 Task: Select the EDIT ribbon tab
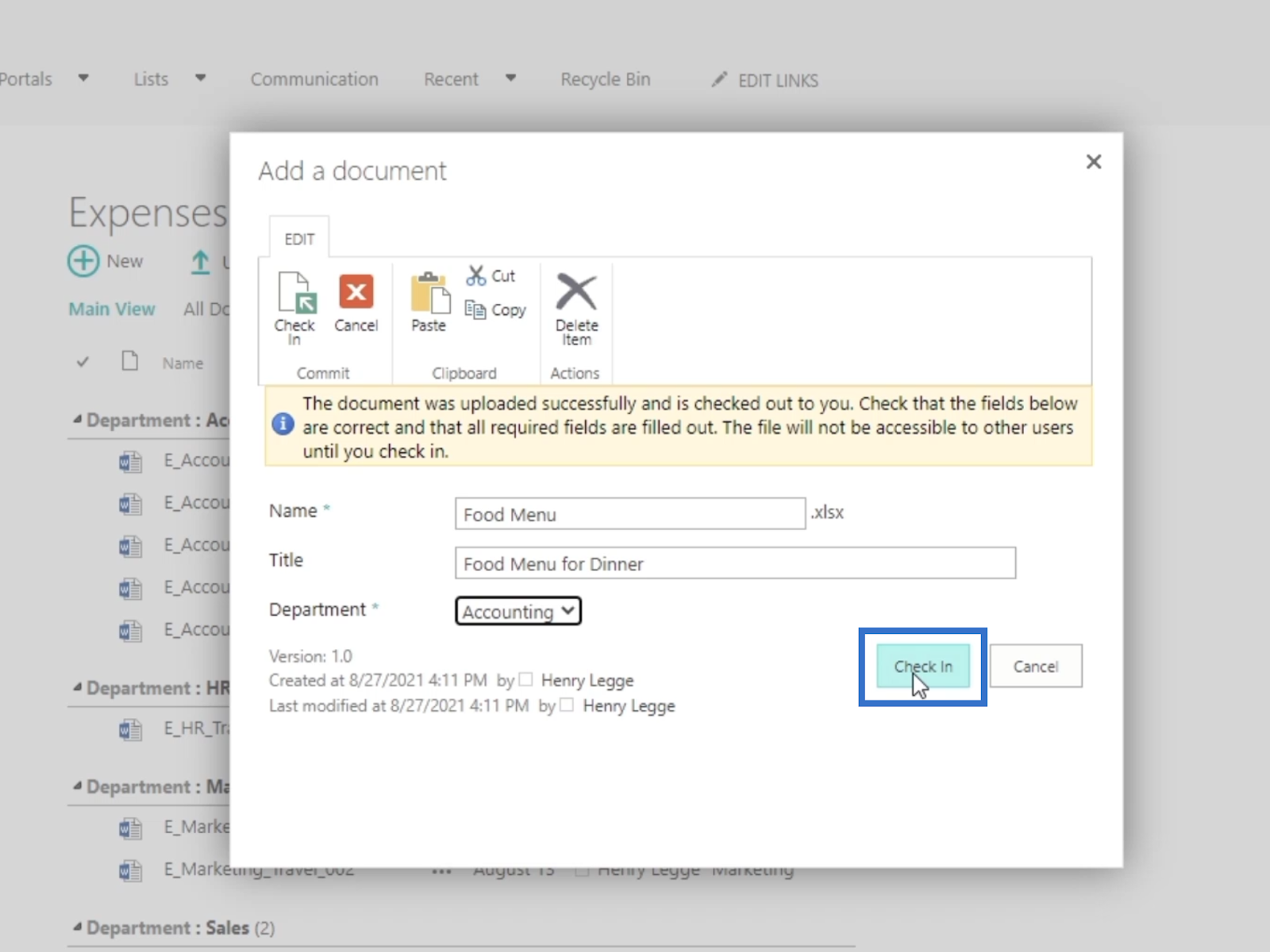click(x=299, y=239)
